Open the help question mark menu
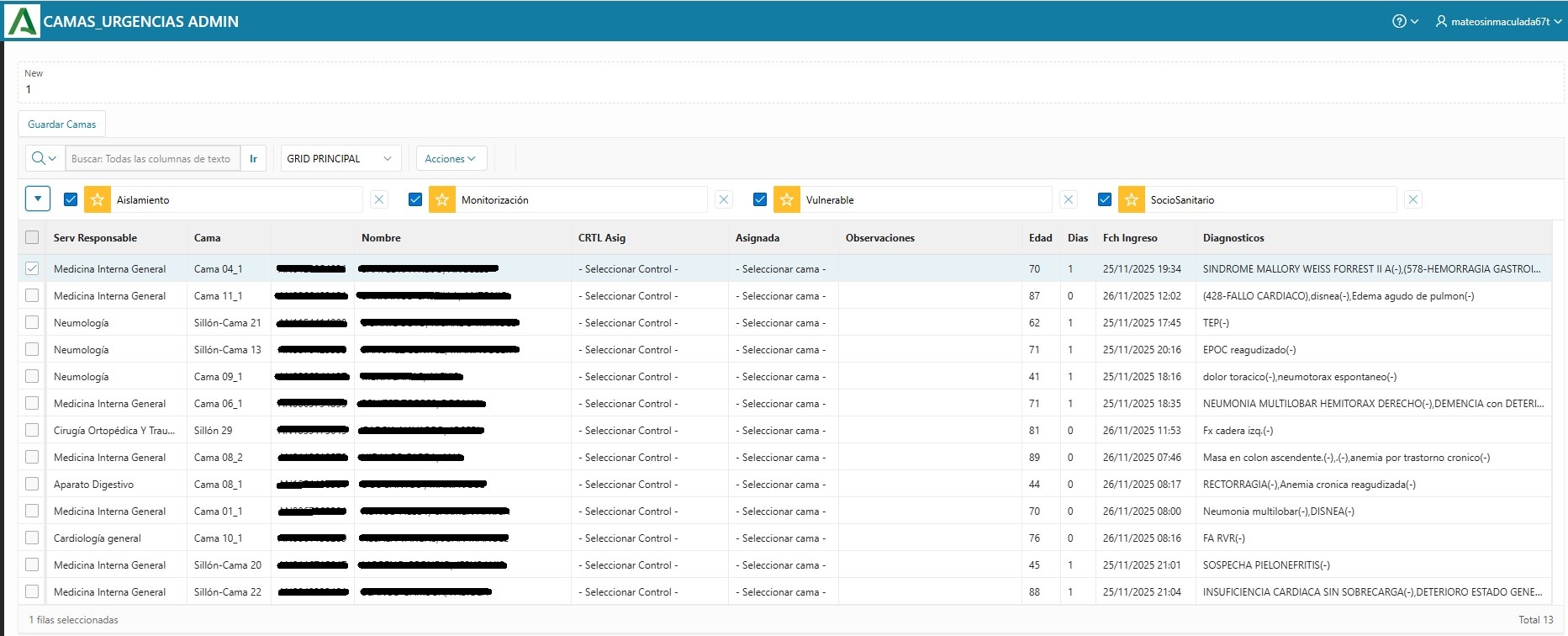Screen dimensions: 1568x636 click(1405, 21)
